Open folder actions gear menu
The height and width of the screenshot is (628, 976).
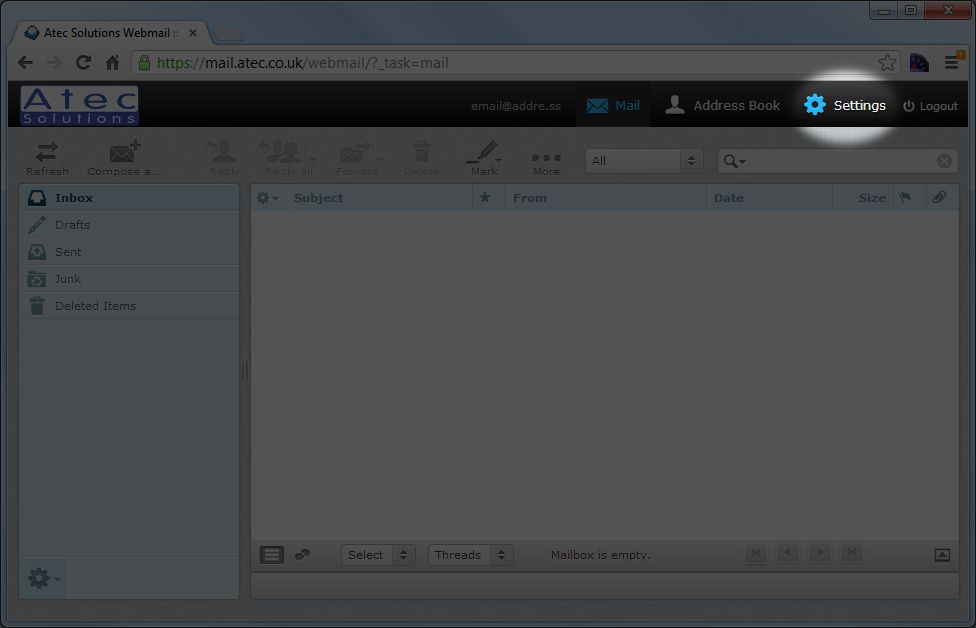point(43,578)
